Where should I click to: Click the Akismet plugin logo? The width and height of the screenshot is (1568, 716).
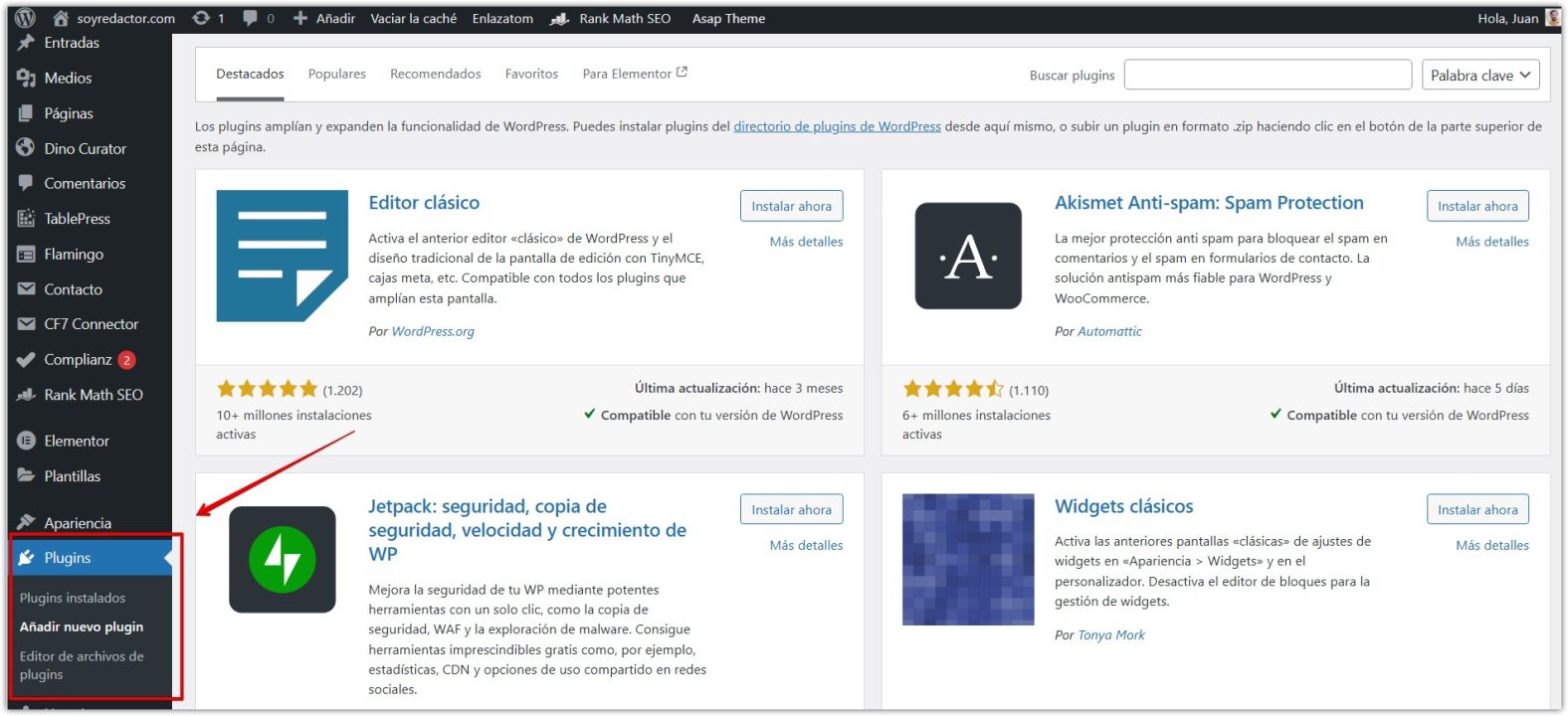pos(968,256)
